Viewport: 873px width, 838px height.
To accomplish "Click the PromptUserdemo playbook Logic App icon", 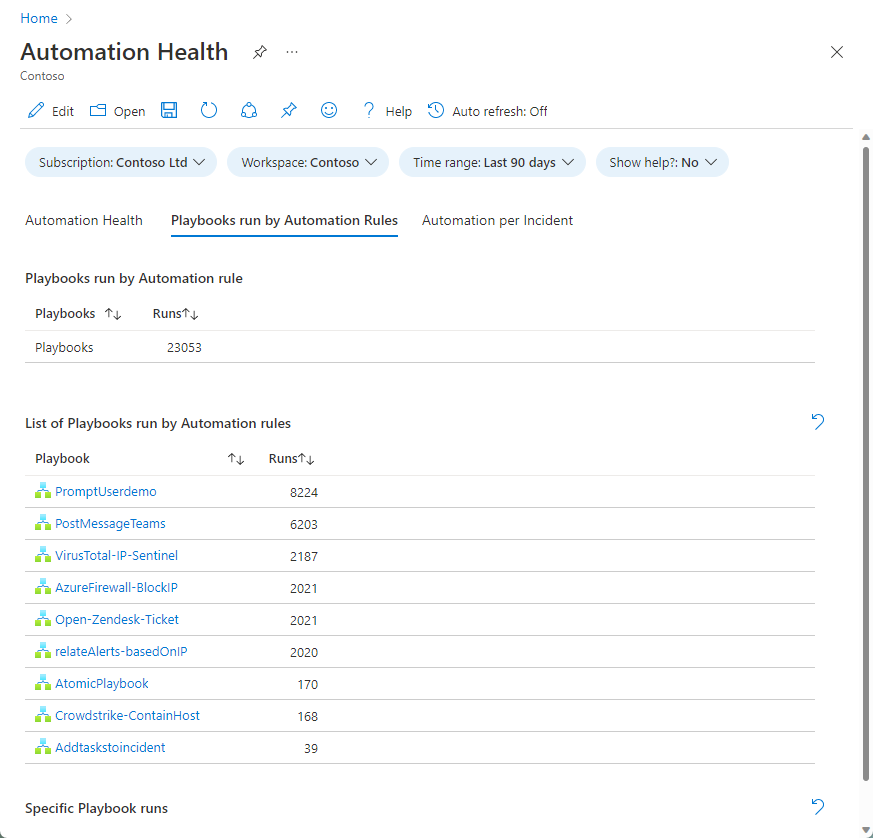I will pos(42,491).
